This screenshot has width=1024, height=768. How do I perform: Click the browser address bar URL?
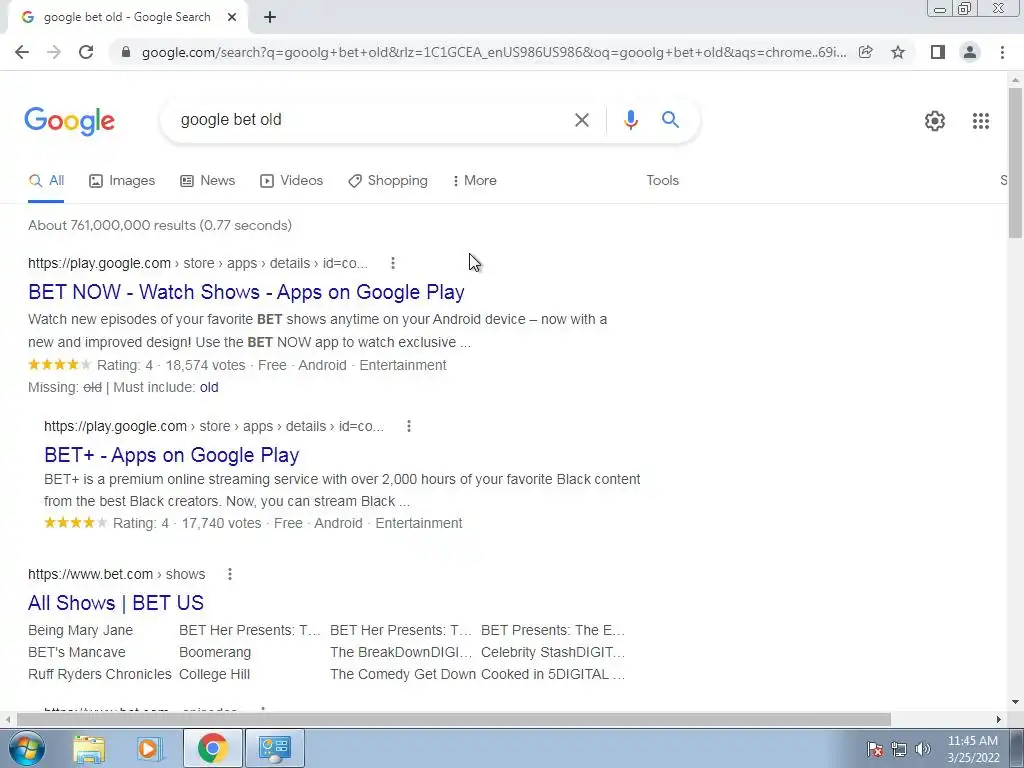494,52
